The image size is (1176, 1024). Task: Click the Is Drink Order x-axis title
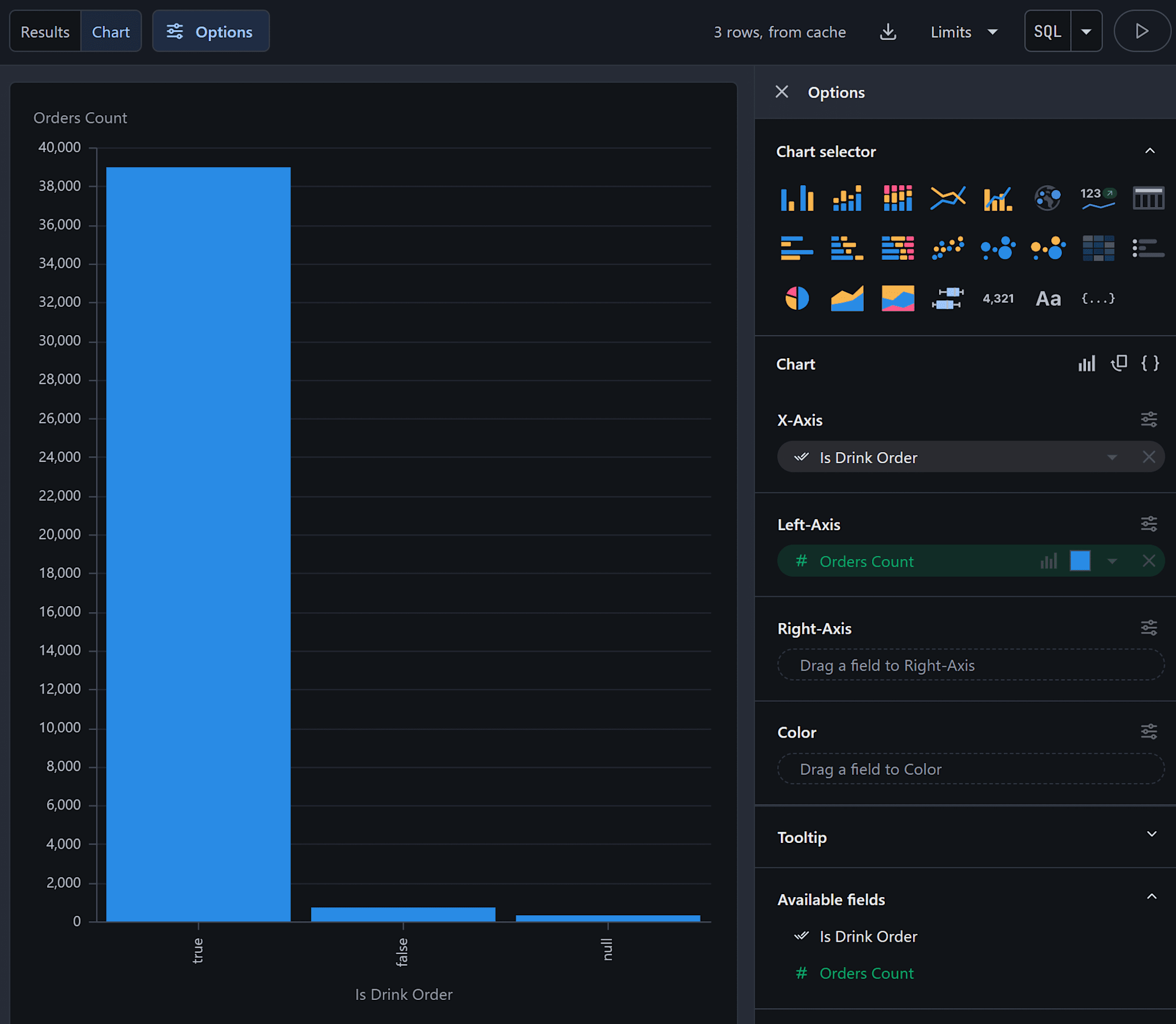click(x=403, y=994)
